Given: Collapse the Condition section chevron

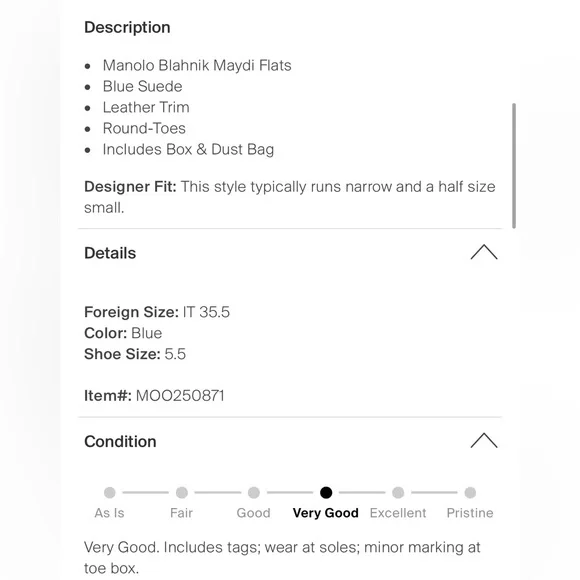Looking at the screenshot, I should point(484,441).
